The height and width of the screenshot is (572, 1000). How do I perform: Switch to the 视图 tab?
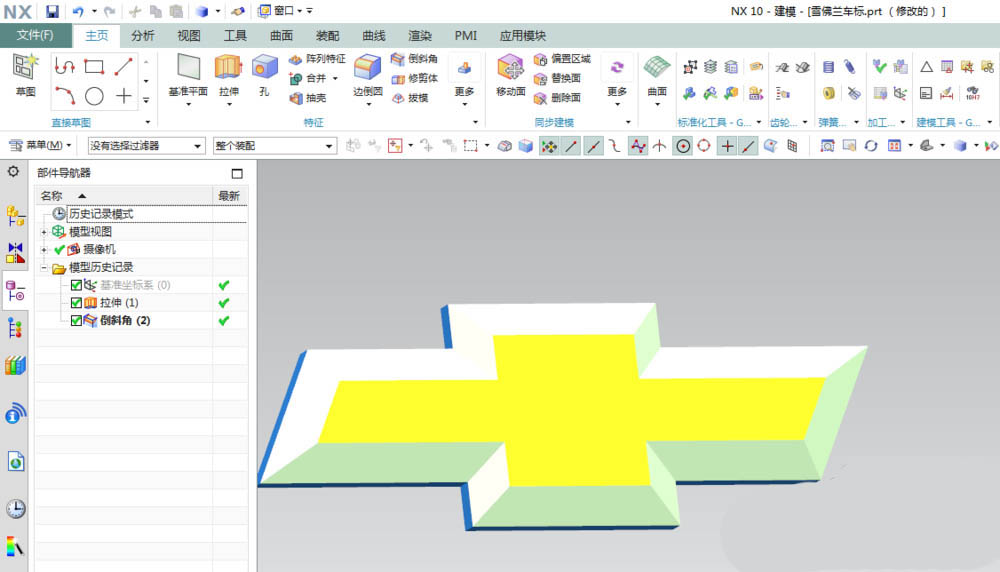[x=189, y=36]
